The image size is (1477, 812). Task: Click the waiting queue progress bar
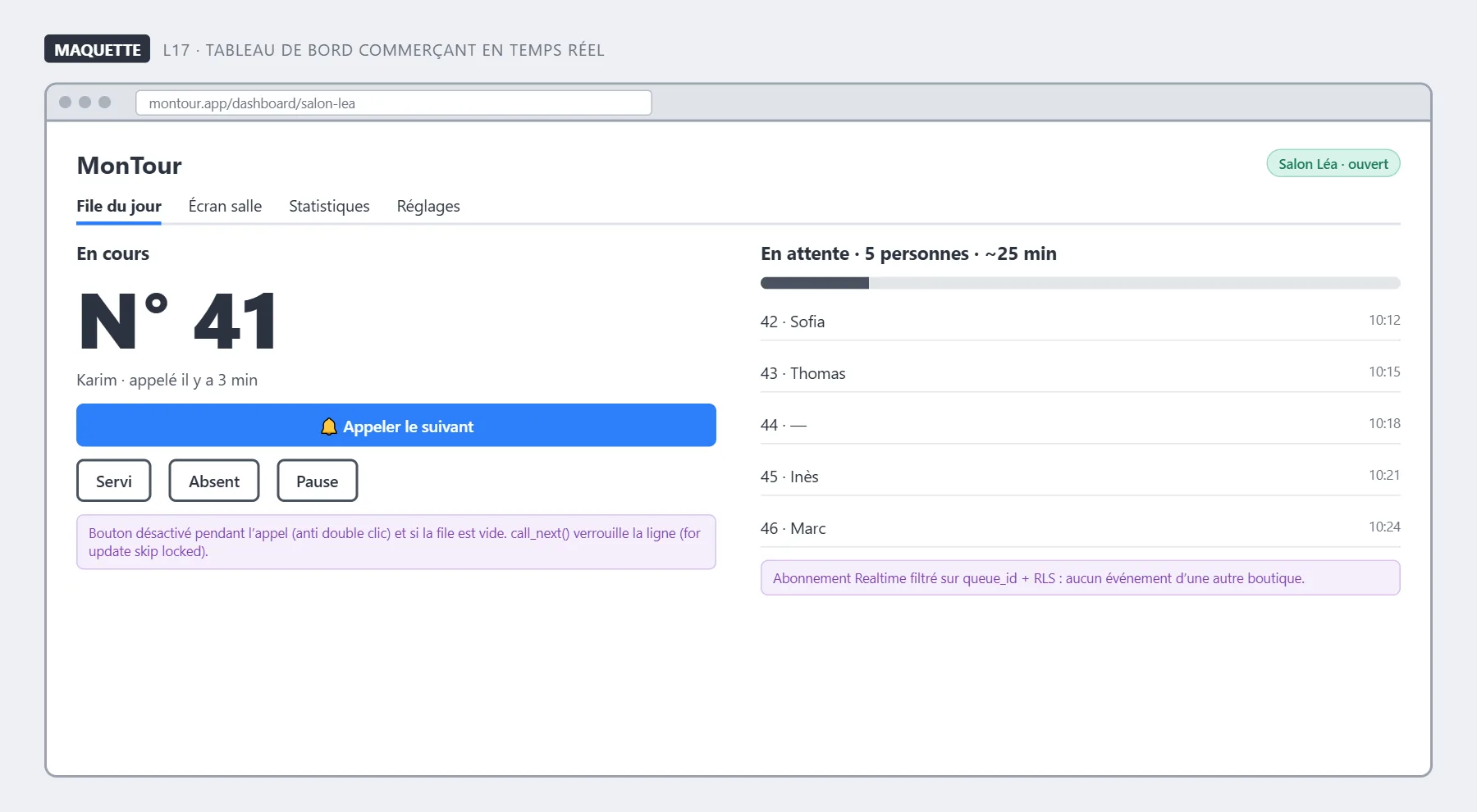[x=1081, y=283]
